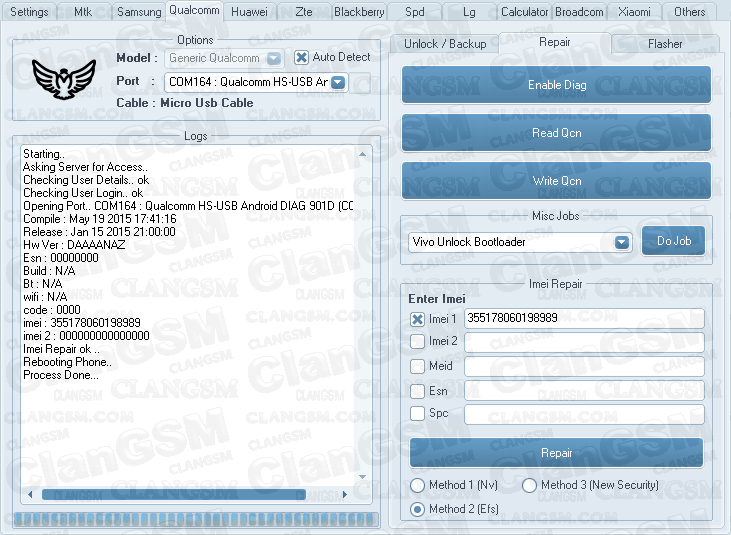This screenshot has width=731, height=535.
Task: Click the 'Cable : Micro Usb Cable' label
Action: 185,103
